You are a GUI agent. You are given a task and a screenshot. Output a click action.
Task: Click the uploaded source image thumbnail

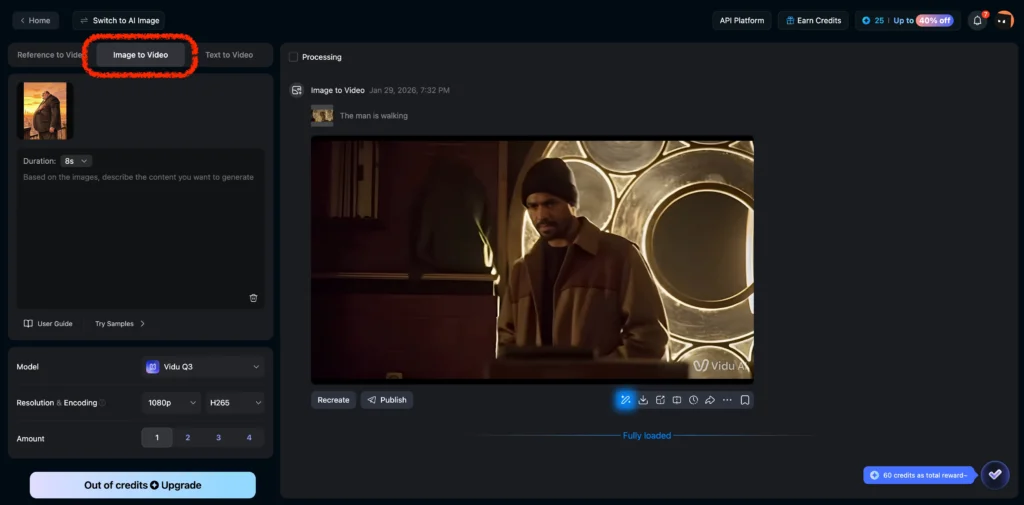[x=45, y=110]
